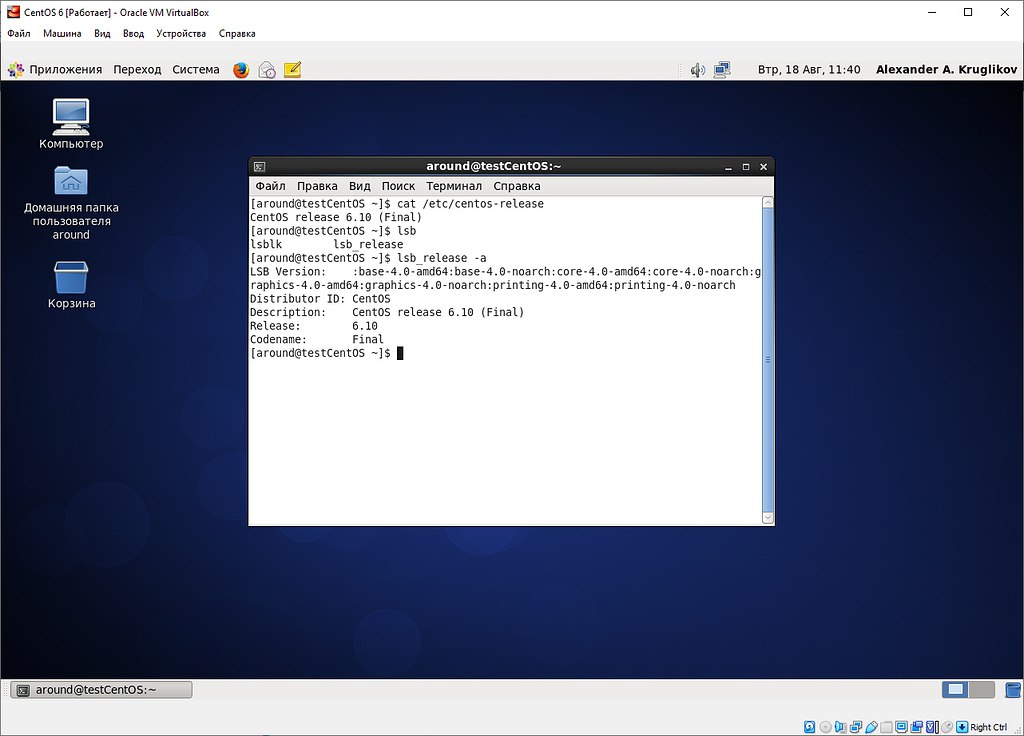Screen dimensions: 1024x736
Task: Open the terminal Справка menu
Action: 517,186
